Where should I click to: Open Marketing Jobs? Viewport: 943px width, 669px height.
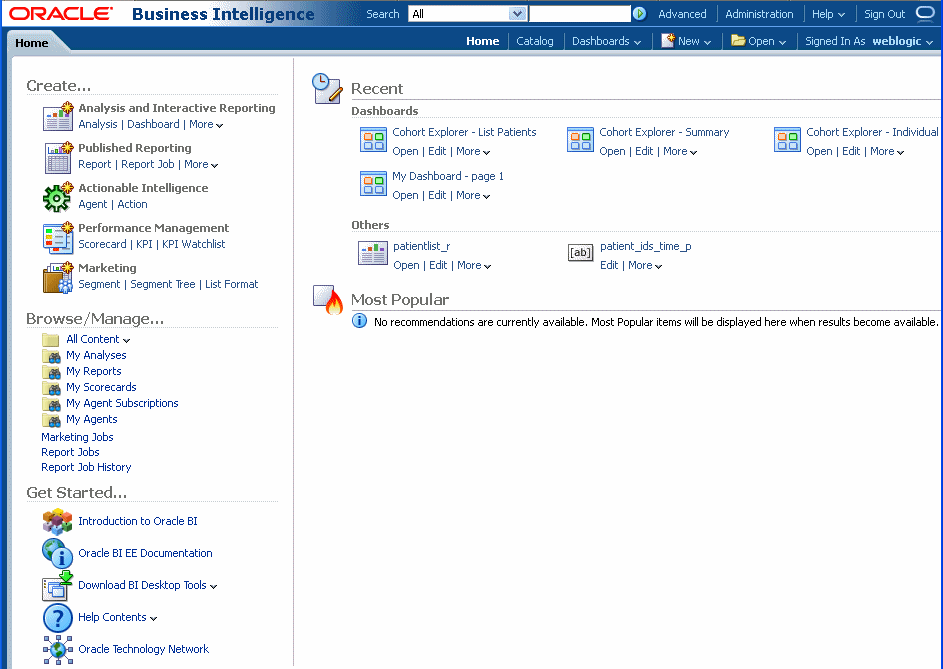77,437
